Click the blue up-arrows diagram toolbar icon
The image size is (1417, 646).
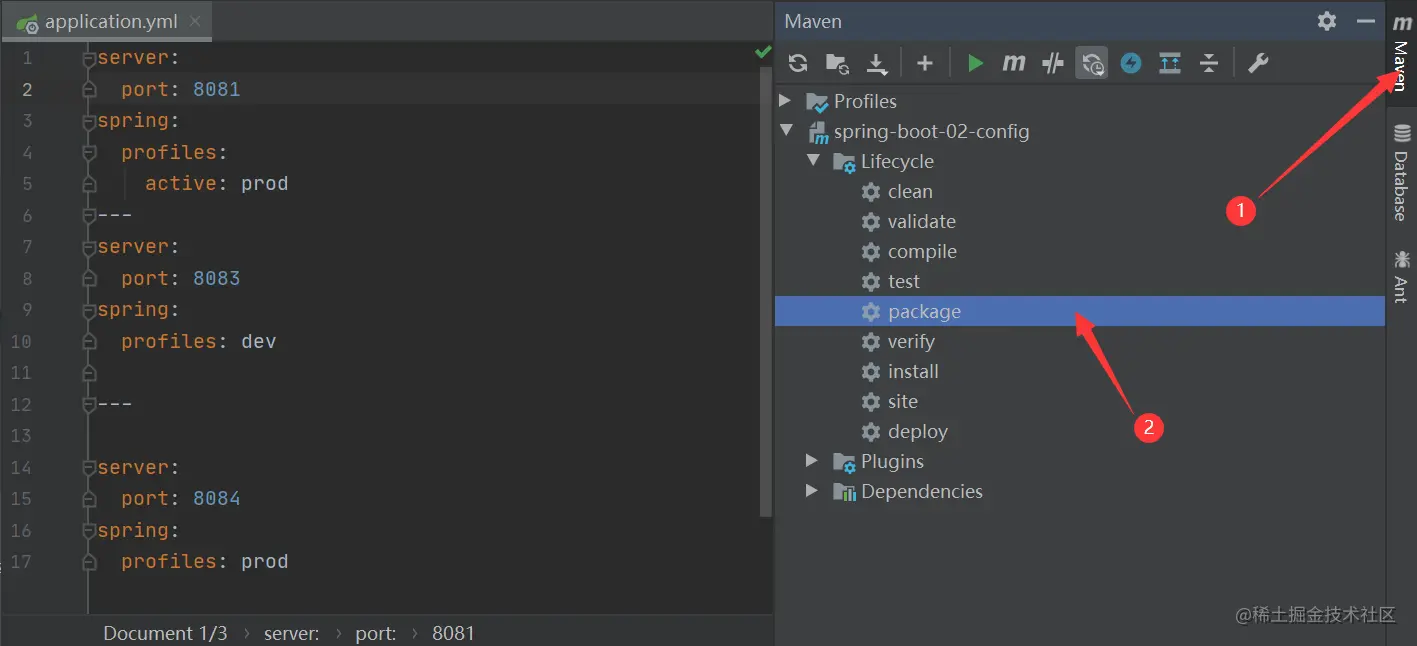coord(1170,64)
